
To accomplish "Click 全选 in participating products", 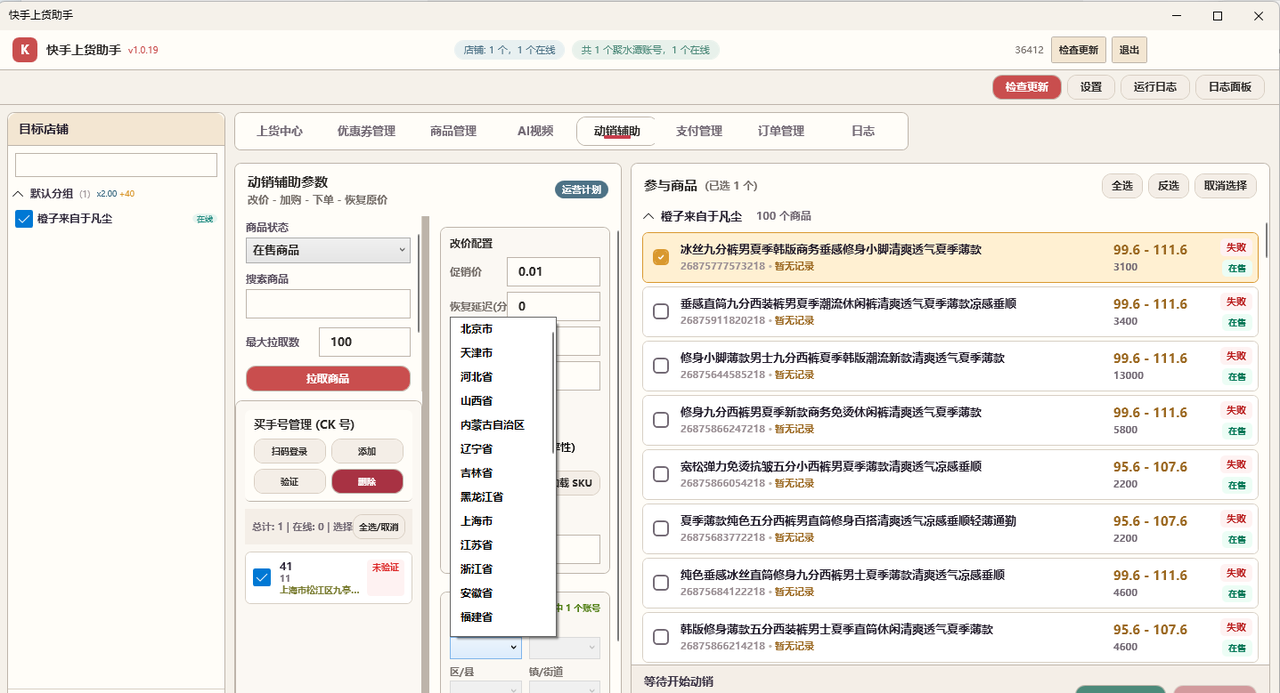I will coord(1123,186).
